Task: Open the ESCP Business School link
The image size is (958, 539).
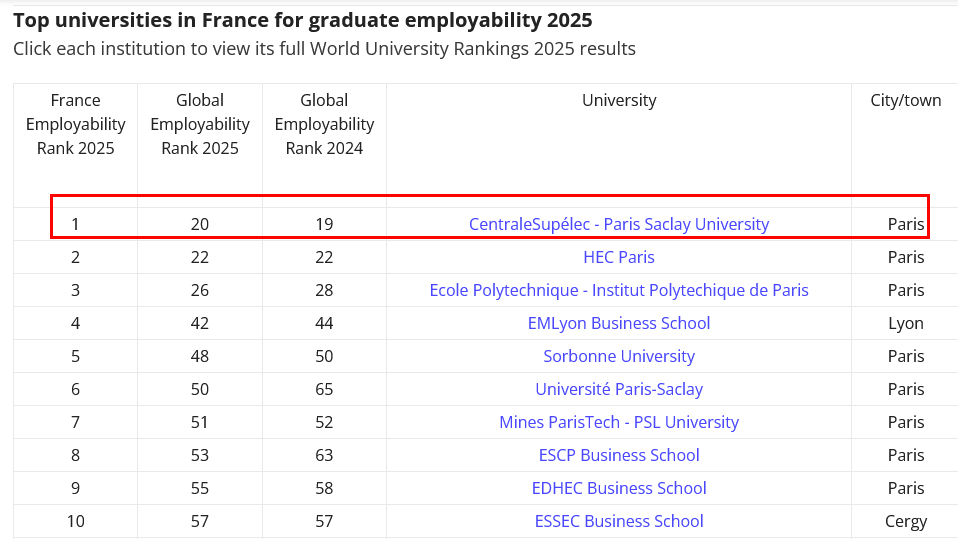Action: click(x=618, y=455)
